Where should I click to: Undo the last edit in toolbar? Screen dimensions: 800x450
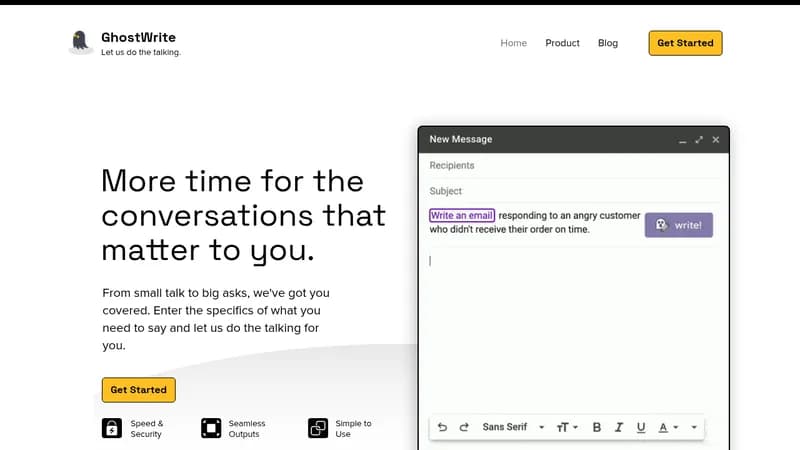[x=442, y=427]
